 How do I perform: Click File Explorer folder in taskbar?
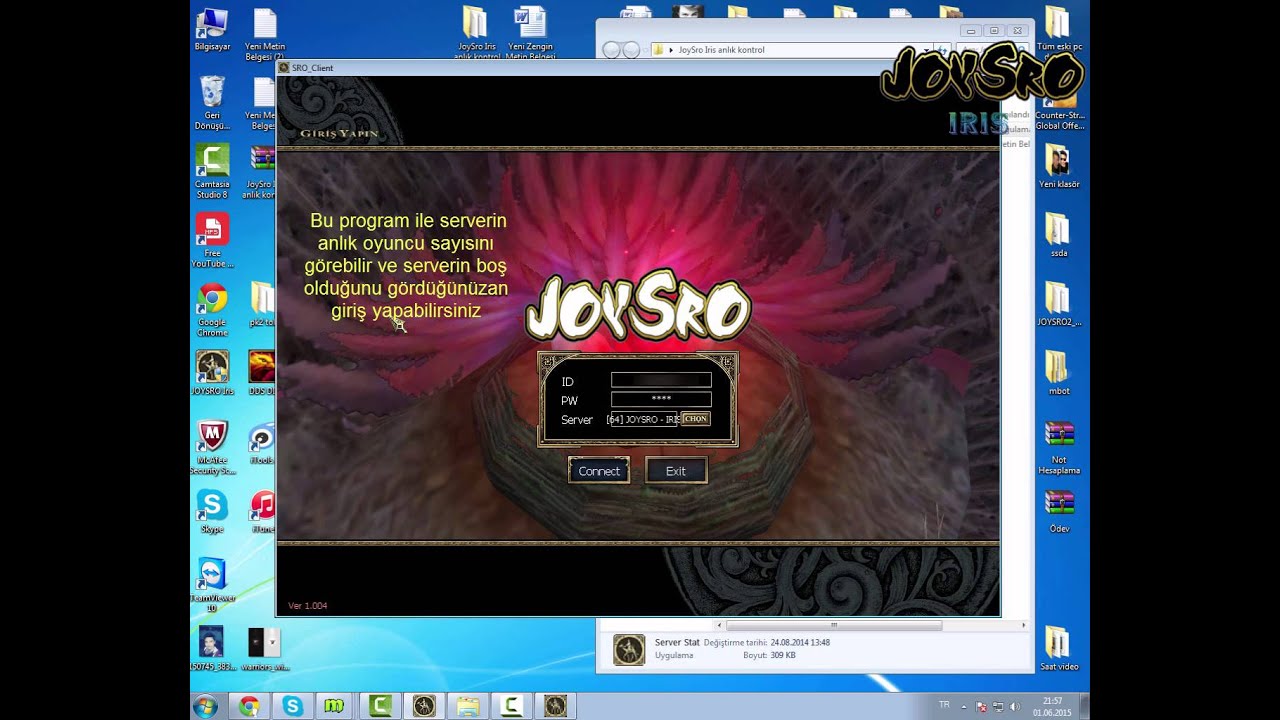(x=467, y=706)
